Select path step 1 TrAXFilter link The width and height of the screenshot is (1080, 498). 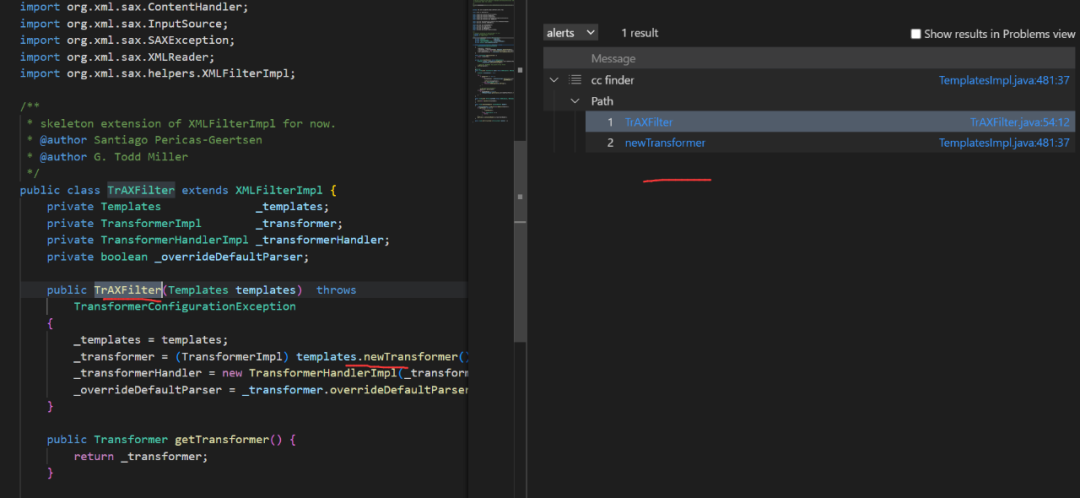pyautogui.click(x=648, y=122)
